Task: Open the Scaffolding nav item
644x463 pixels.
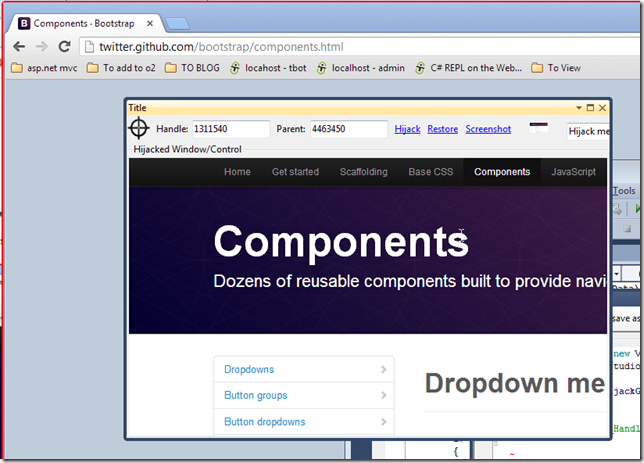Action: 363,172
